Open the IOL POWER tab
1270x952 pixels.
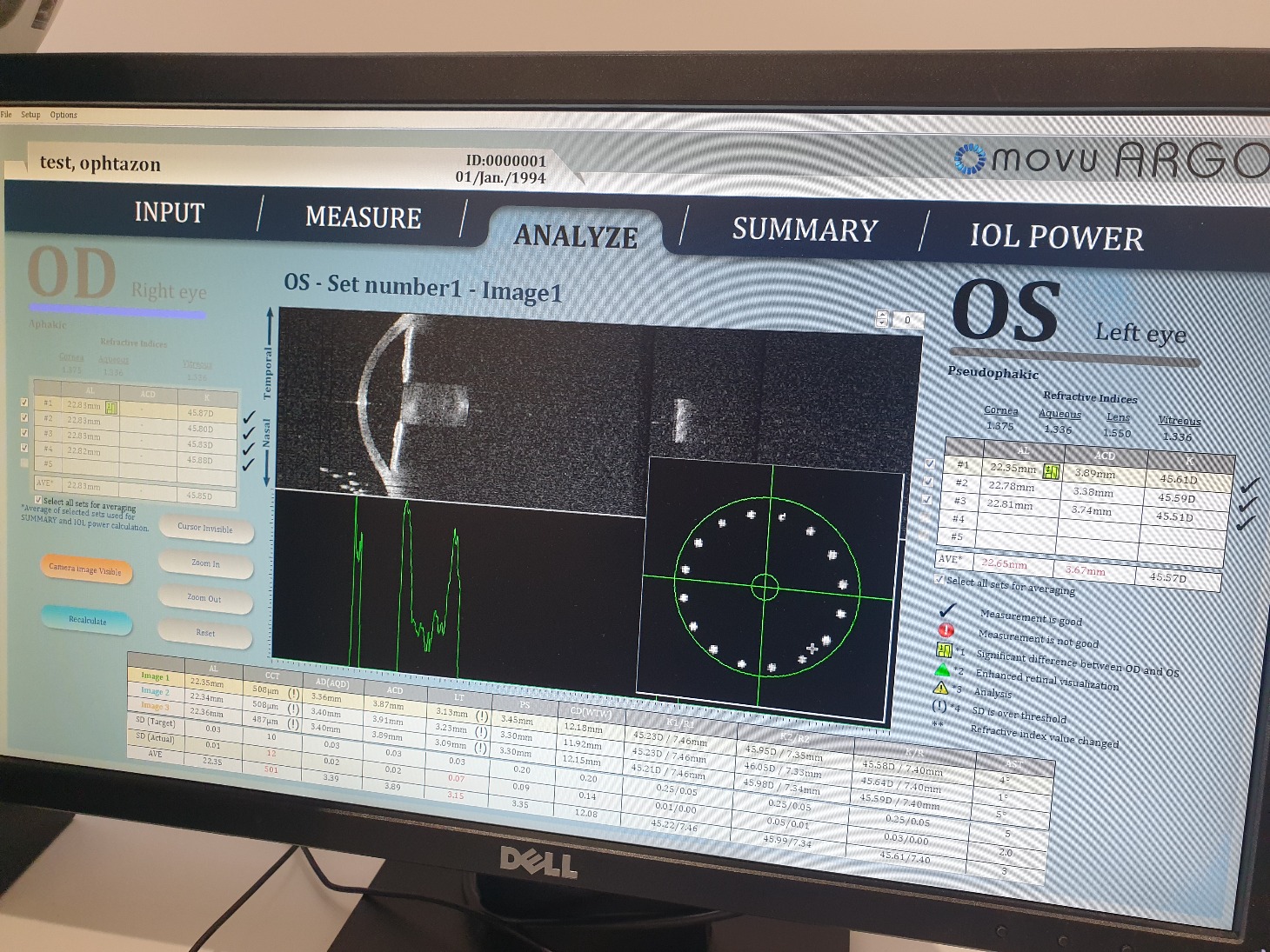click(x=1057, y=237)
